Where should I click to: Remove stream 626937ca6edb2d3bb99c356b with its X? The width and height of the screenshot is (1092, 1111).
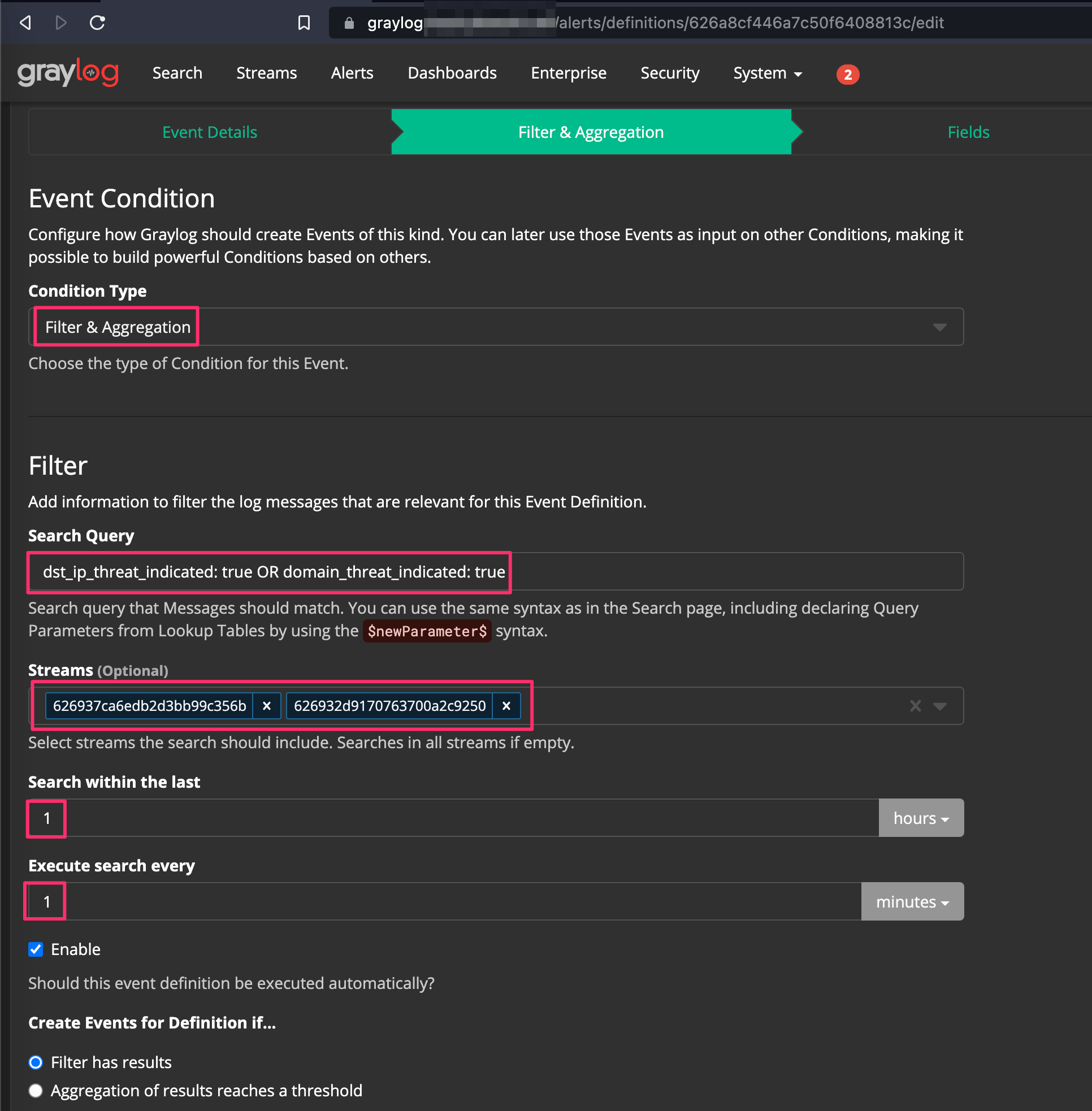point(266,706)
